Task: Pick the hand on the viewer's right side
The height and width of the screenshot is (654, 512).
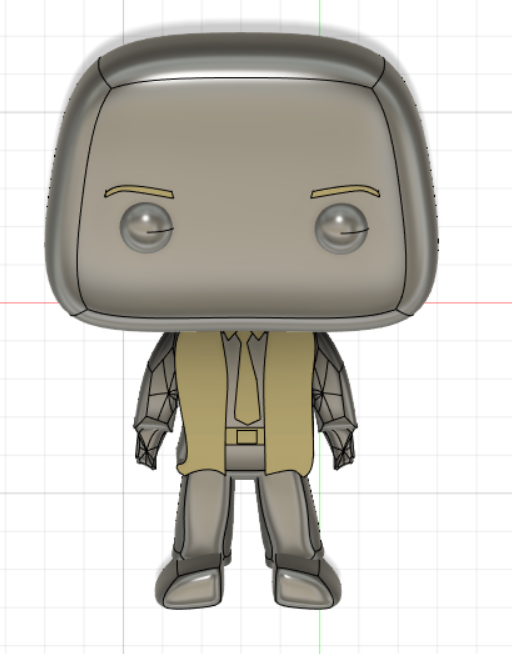Action: click(x=339, y=448)
